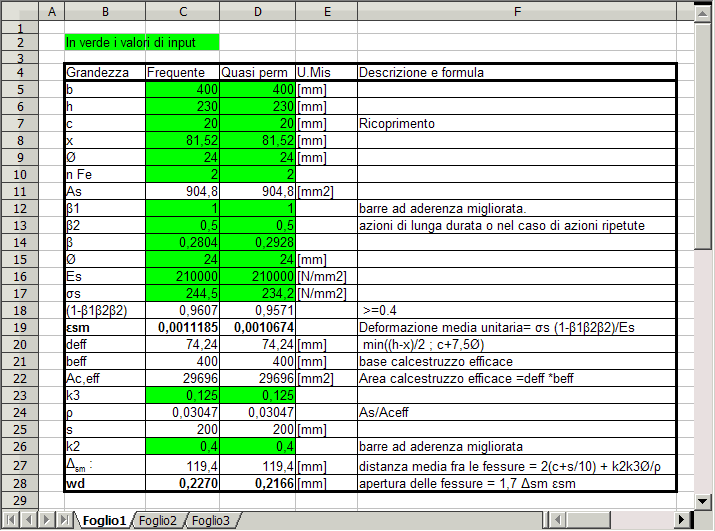Select row 28 header
Screen dimensions: 715x531
[20, 483]
